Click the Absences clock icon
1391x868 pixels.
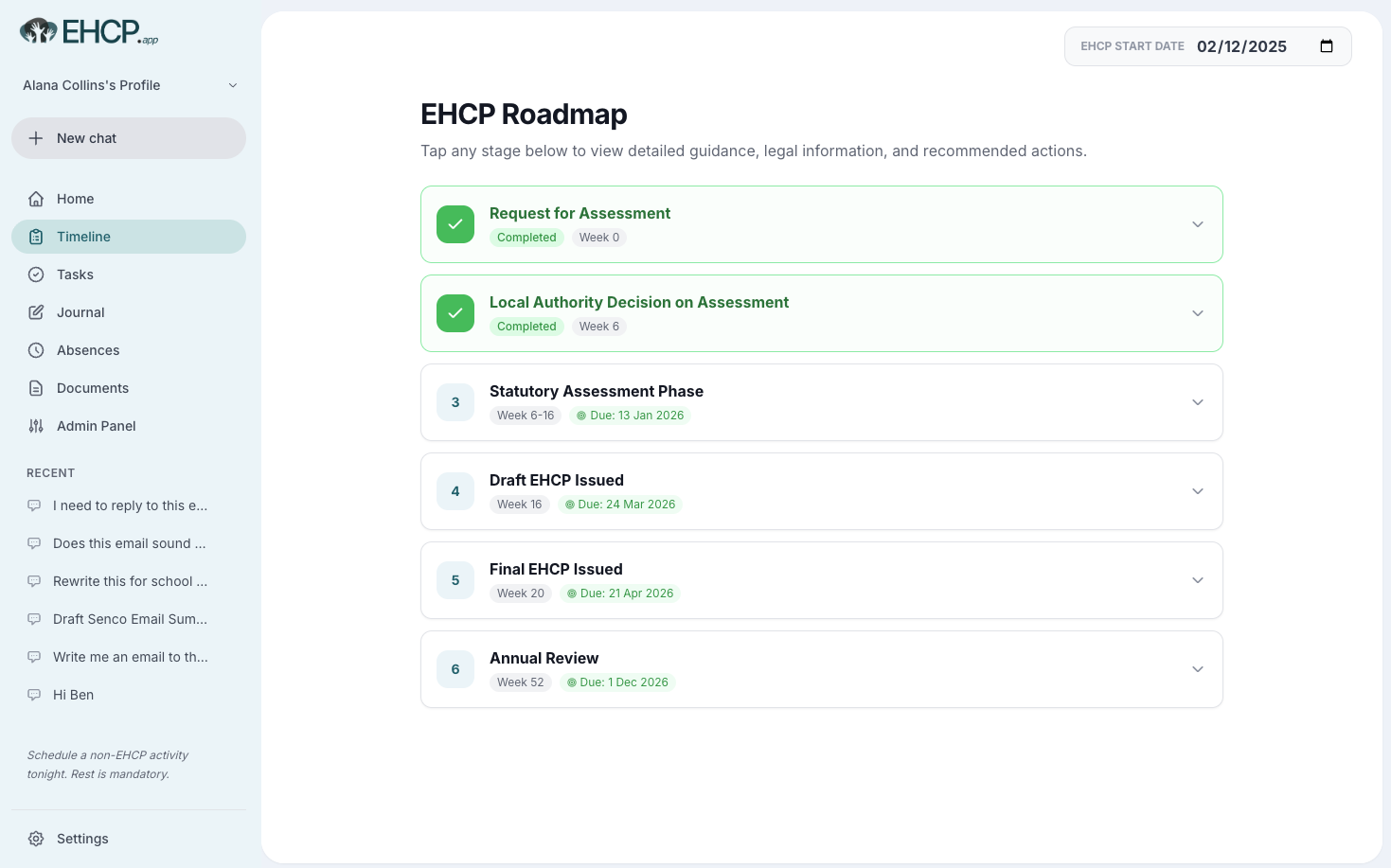(36, 350)
